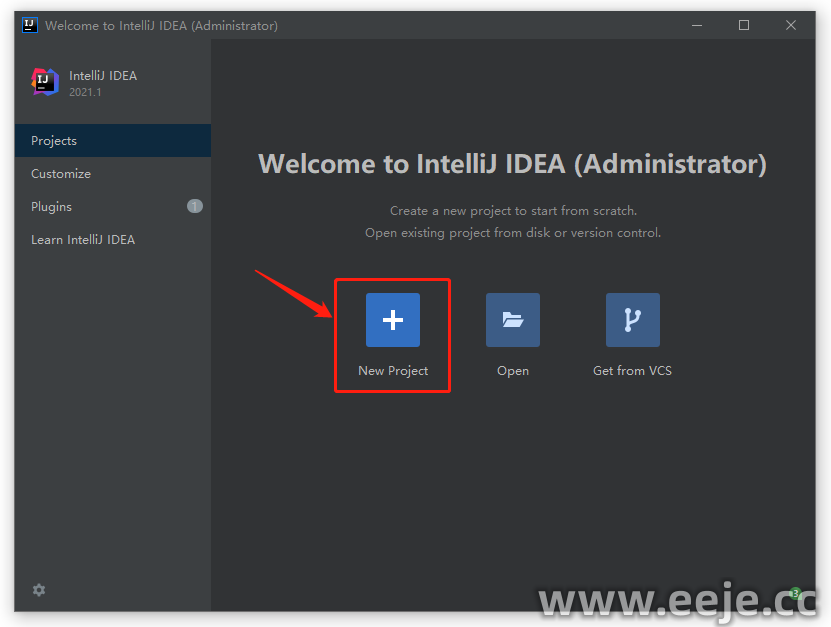Click the IntelliJ IDEA logo in sidebar
The image size is (831, 627).
(x=45, y=82)
